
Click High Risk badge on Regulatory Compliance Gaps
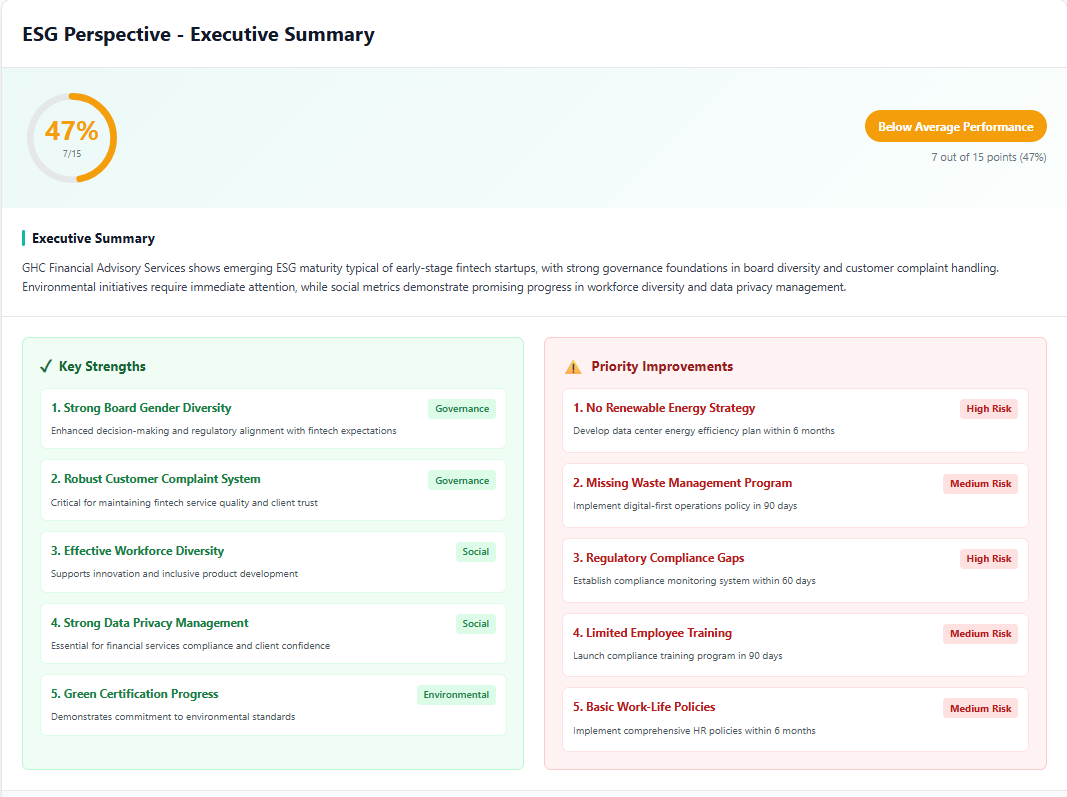989,559
